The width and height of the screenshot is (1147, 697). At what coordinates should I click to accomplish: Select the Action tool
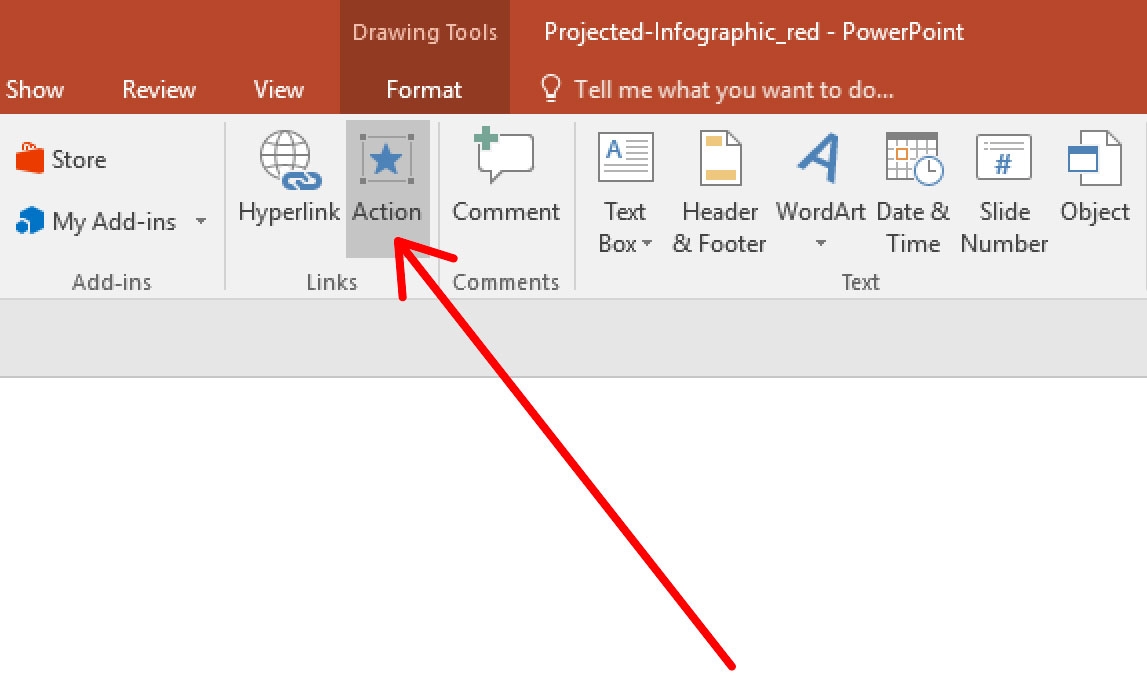[x=387, y=185]
